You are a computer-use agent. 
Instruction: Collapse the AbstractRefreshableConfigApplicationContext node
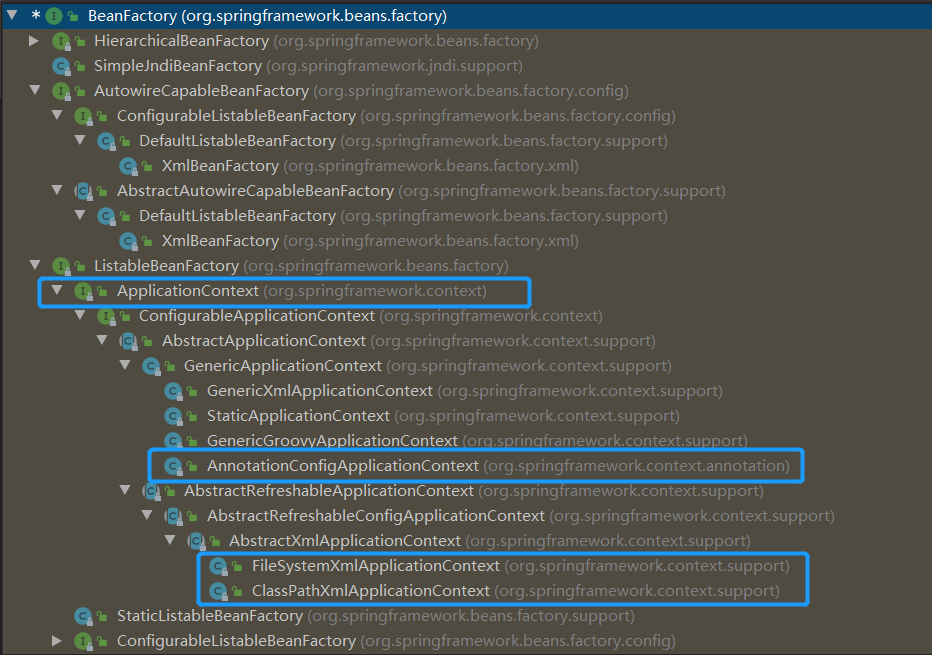point(147,515)
